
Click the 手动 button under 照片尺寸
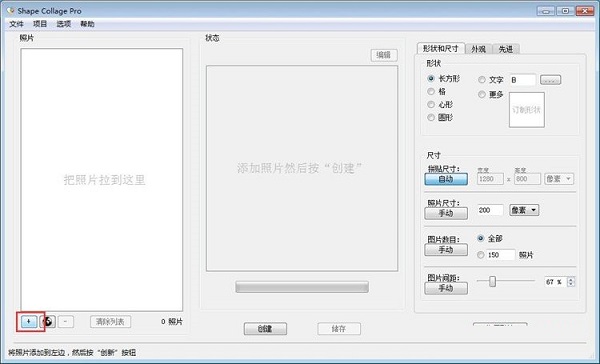446,213
